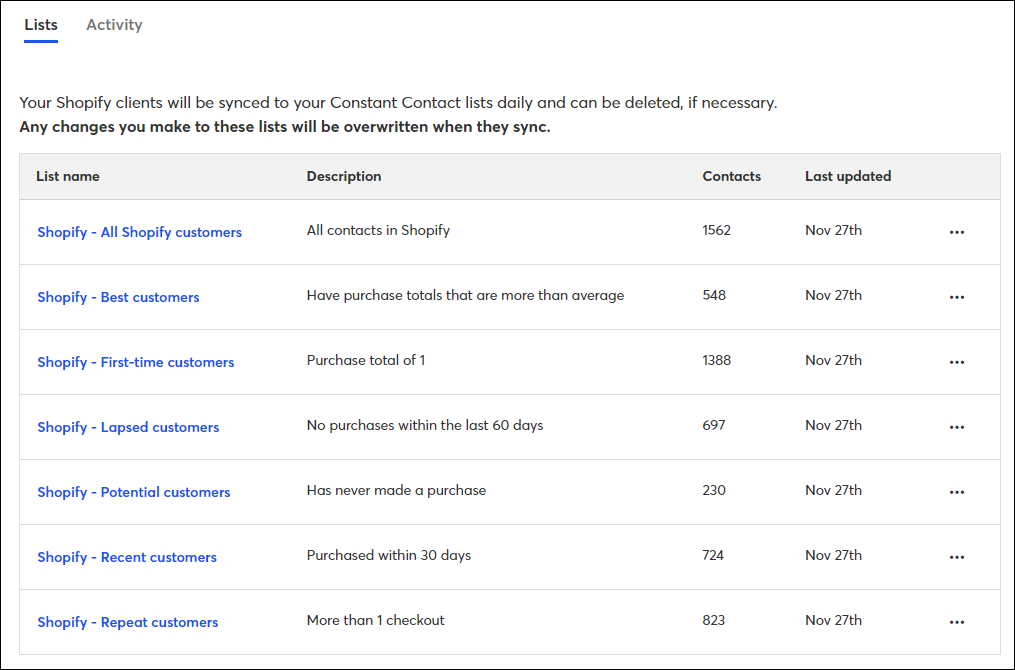The width and height of the screenshot is (1015, 670).
Task: Click the 'Your Shopify clients will be synced' sentence
Action: coord(398,103)
